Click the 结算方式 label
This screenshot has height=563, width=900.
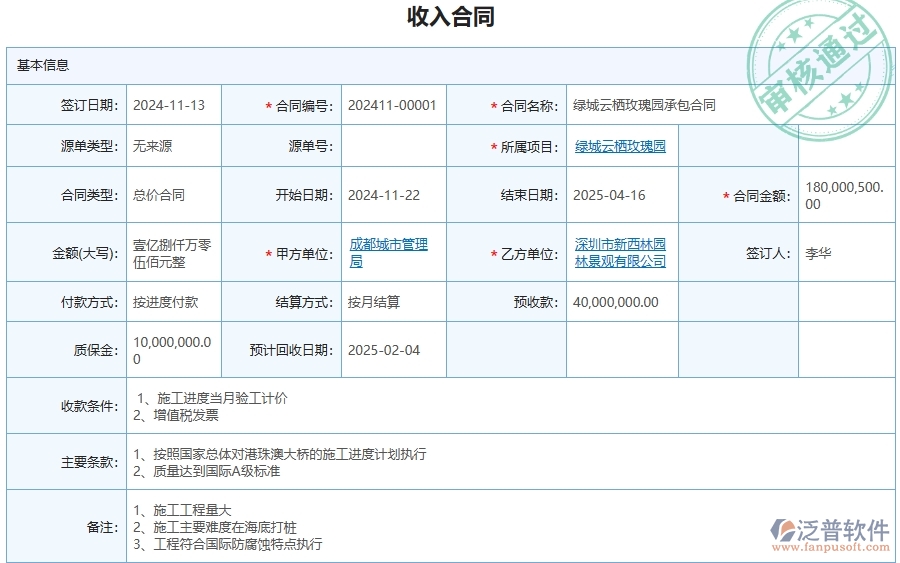(304, 302)
